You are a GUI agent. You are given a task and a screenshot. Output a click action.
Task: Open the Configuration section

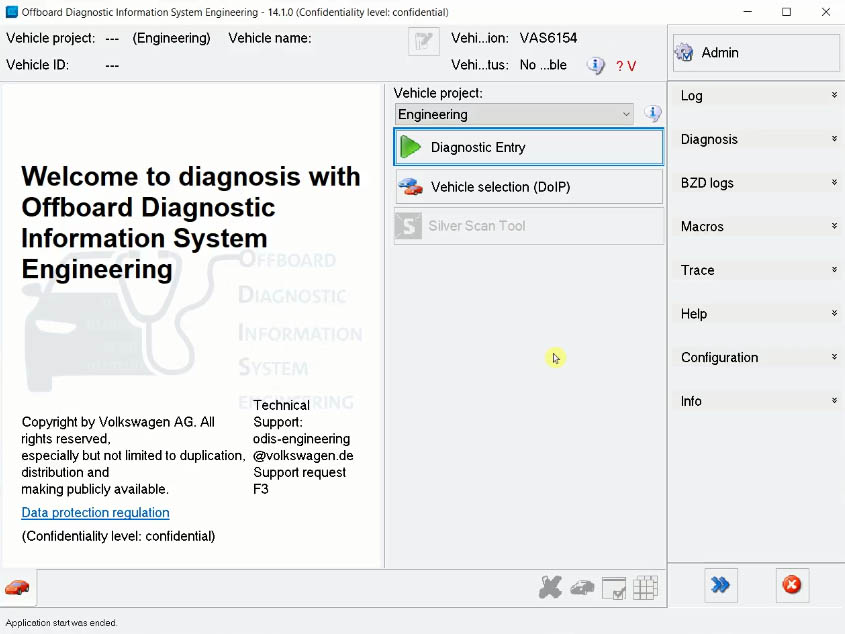[x=757, y=357]
